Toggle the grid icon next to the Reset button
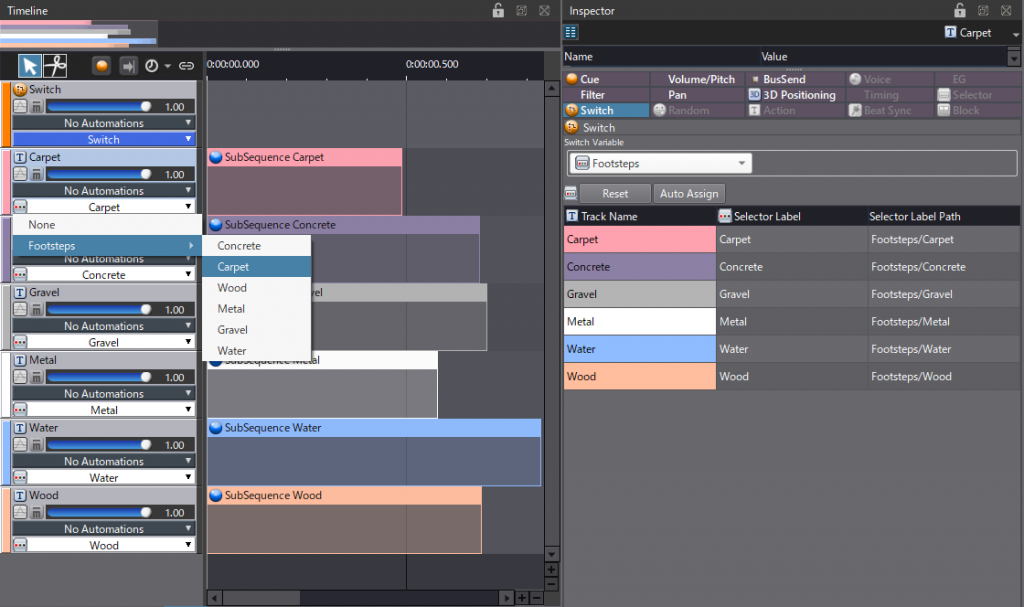 coord(571,193)
